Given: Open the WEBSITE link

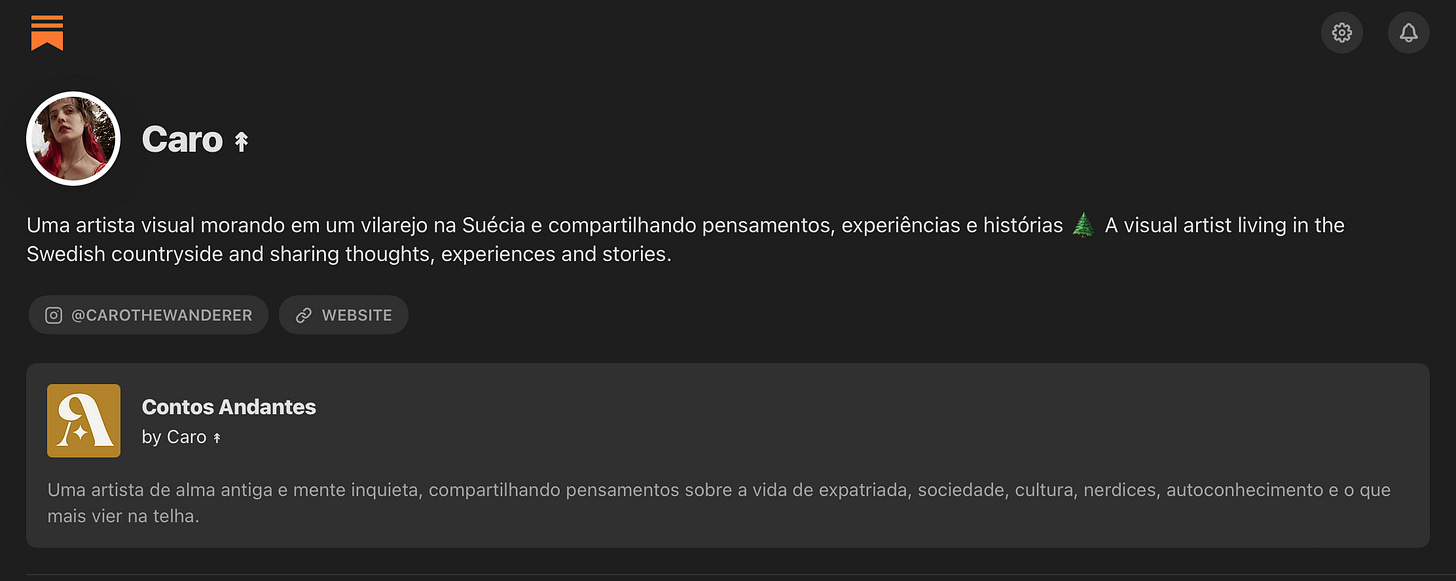Looking at the screenshot, I should coord(343,314).
